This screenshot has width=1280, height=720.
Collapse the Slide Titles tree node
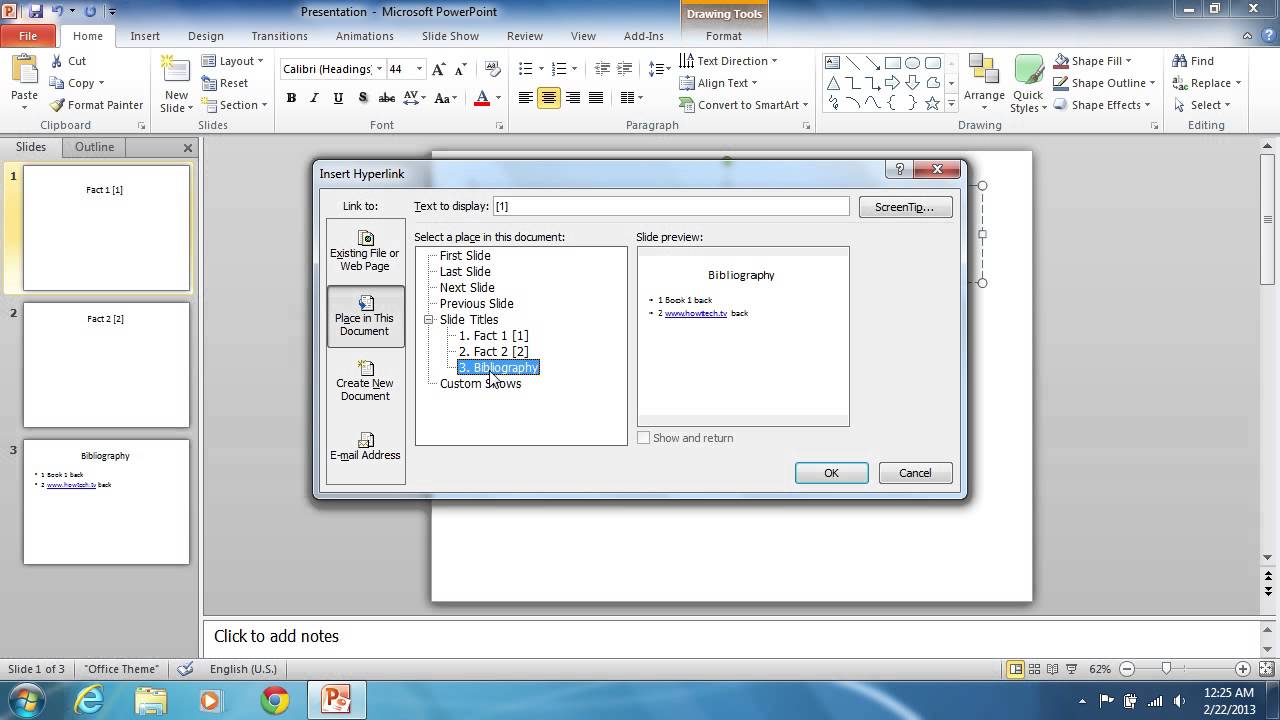(428, 320)
